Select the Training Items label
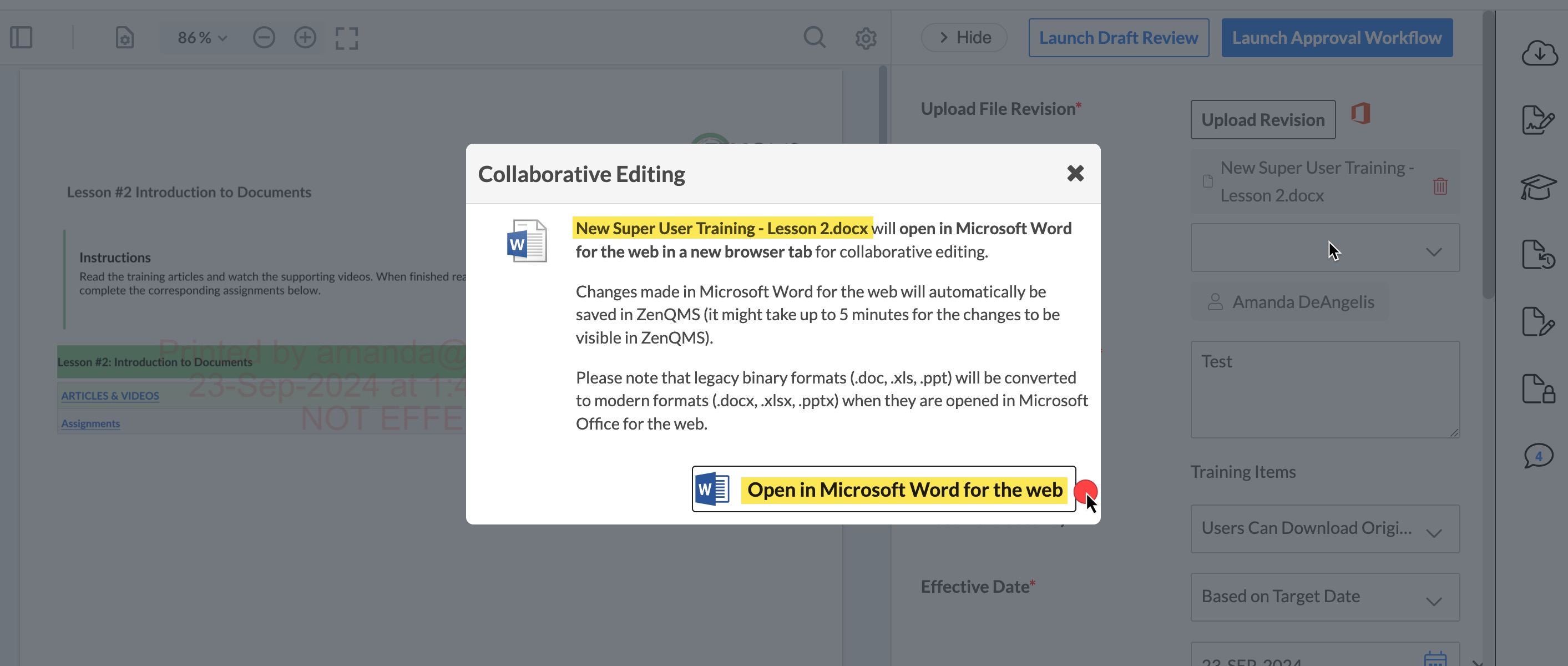Screen dimensions: 1568x666 (1243, 472)
